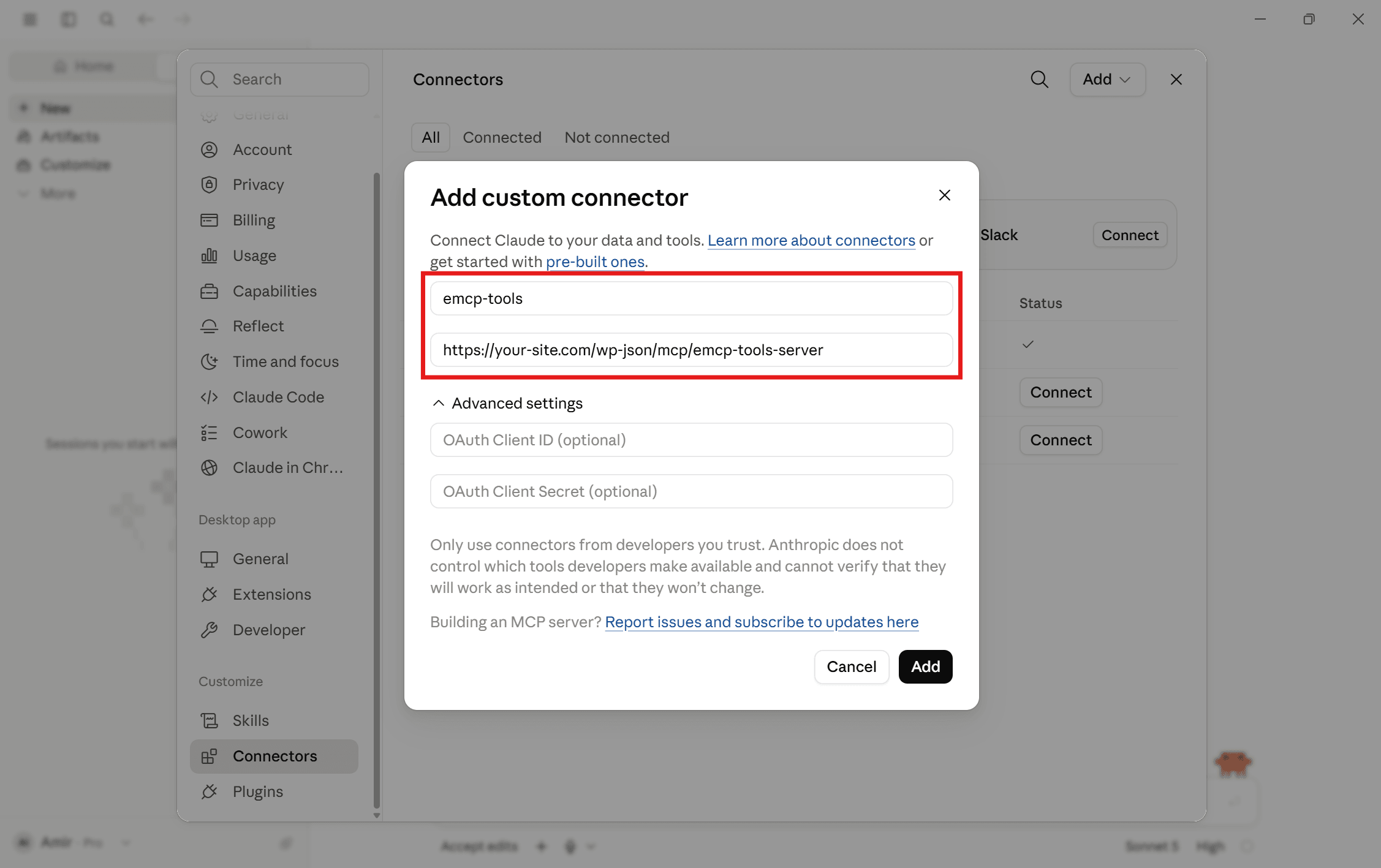Click the settings sidebar scrollbar
The height and width of the screenshot is (868, 1381).
click(x=376, y=490)
